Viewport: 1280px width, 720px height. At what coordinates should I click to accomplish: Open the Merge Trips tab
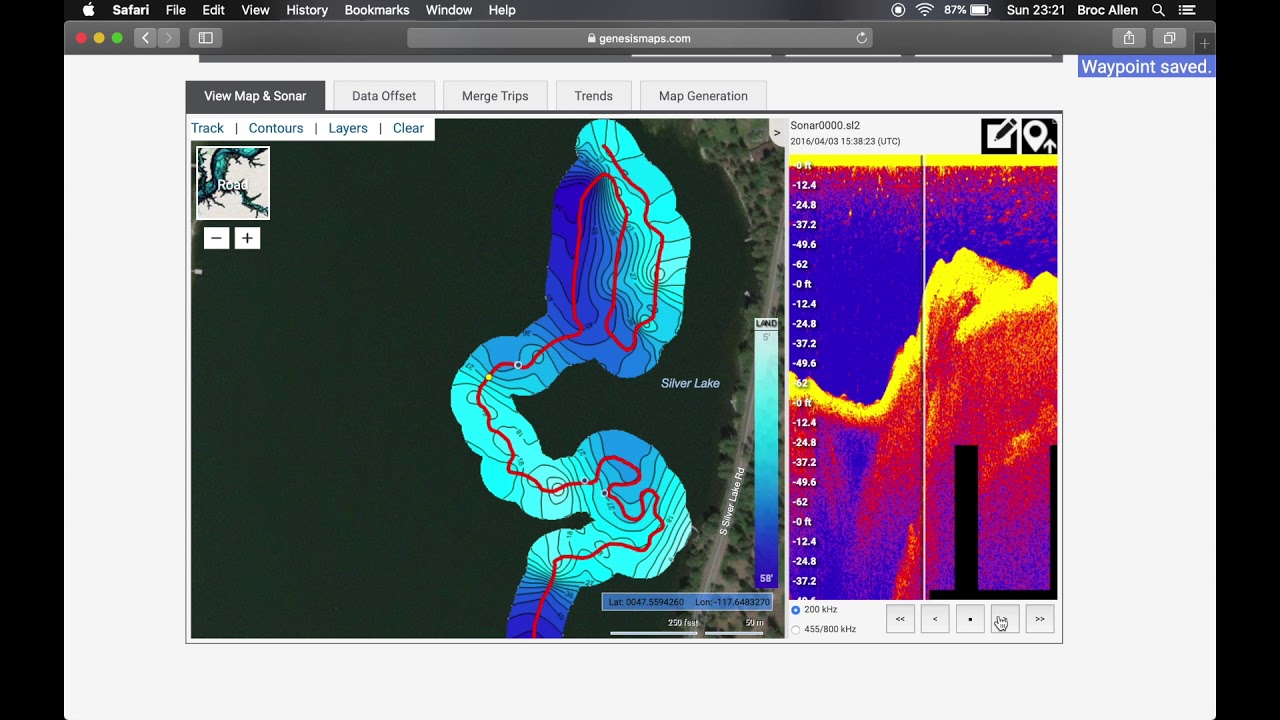point(495,96)
